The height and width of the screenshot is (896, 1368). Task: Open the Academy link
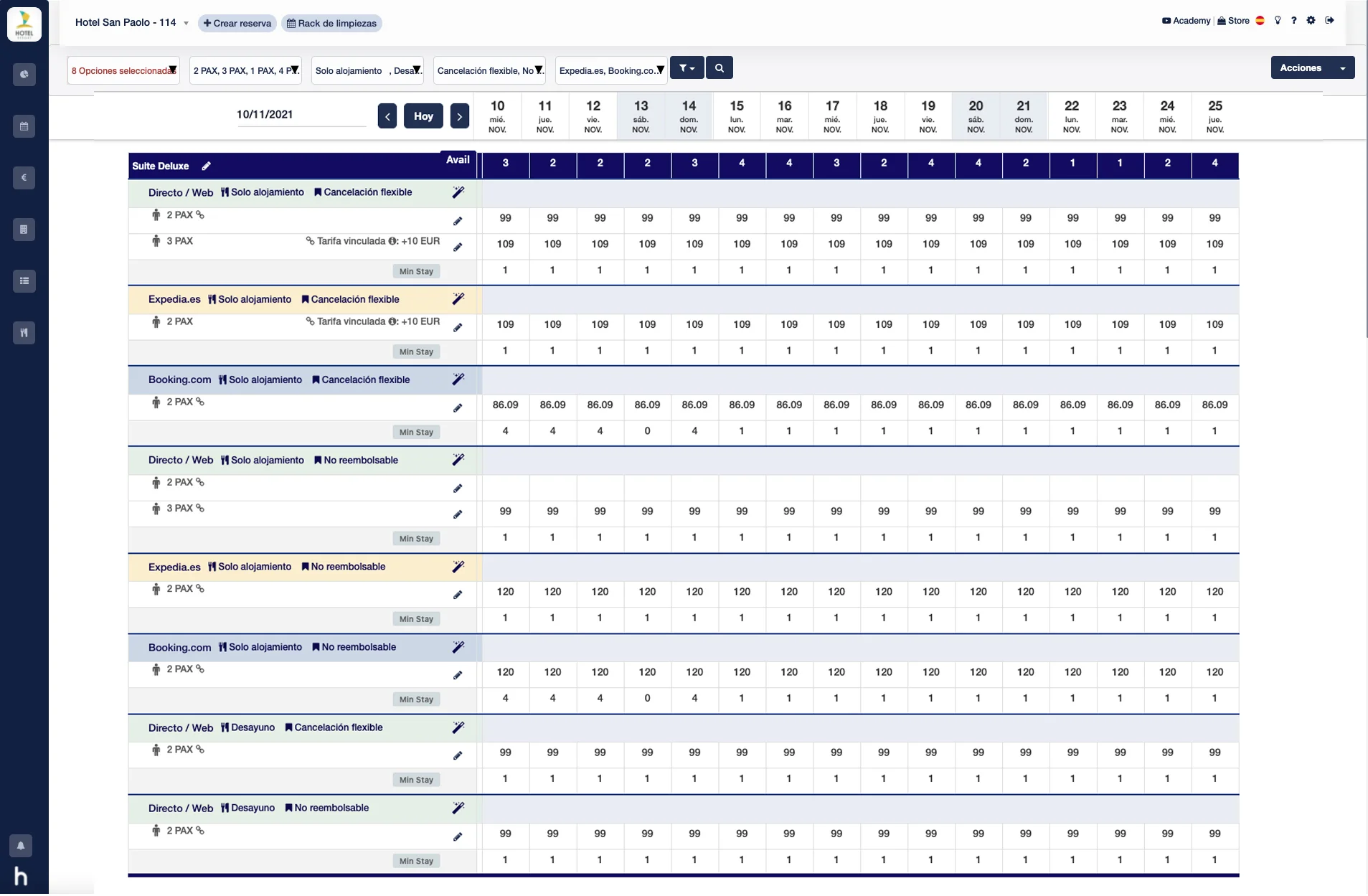coord(1186,21)
